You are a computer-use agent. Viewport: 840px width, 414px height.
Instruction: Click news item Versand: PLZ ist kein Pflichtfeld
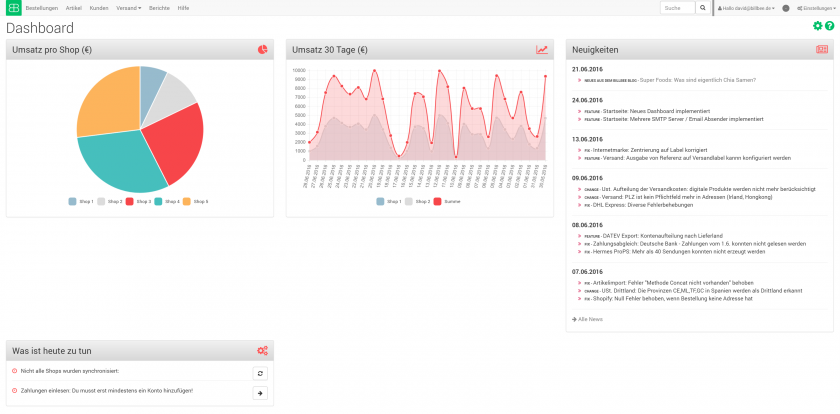point(687,197)
